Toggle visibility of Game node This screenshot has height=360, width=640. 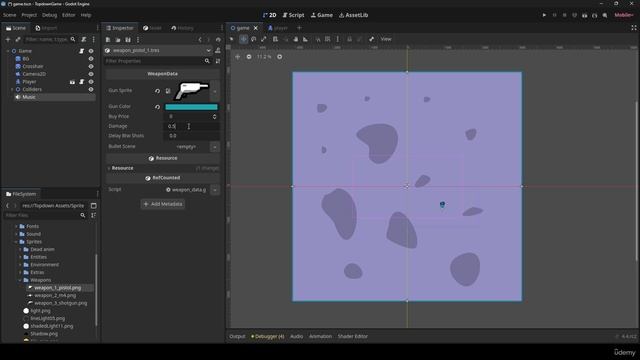coord(91,51)
